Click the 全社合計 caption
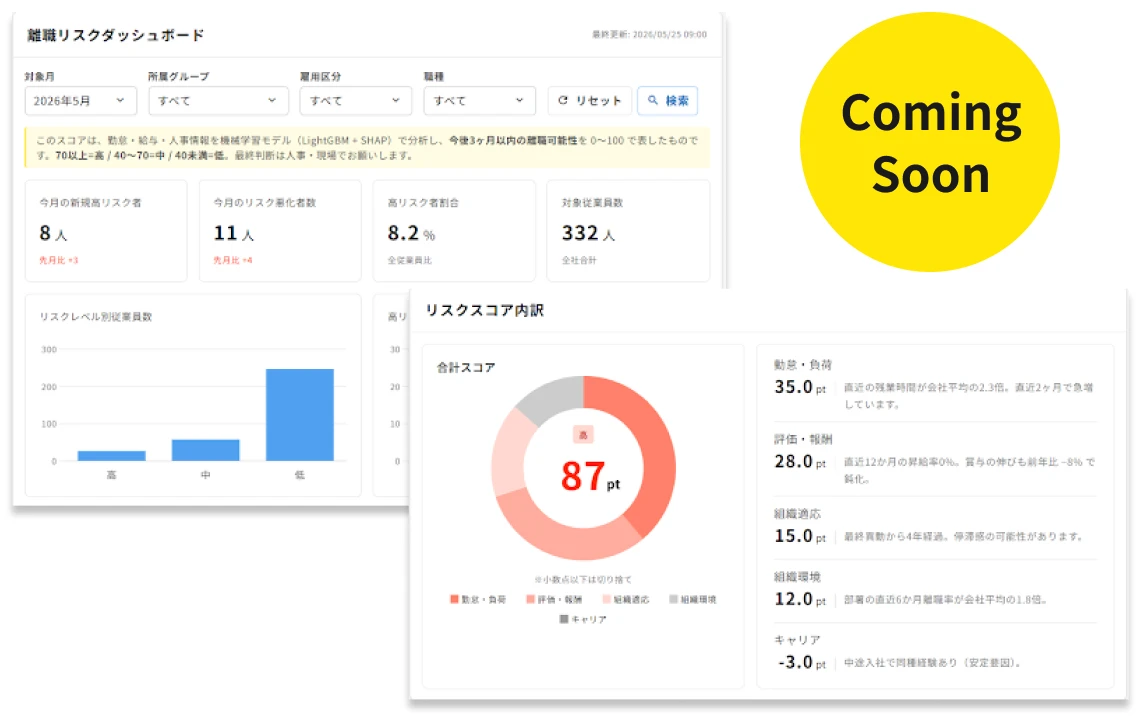1140x720 pixels. point(579,260)
